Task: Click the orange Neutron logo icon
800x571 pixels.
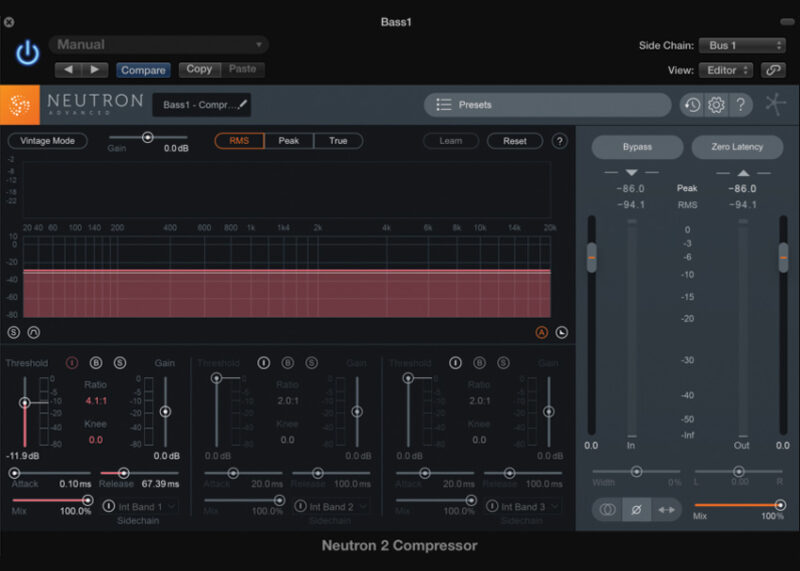Action: 20,105
